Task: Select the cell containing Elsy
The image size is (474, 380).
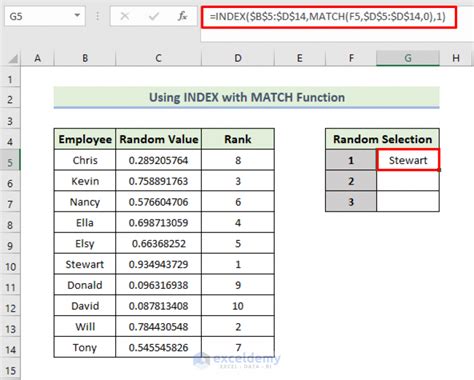Action: pos(85,244)
